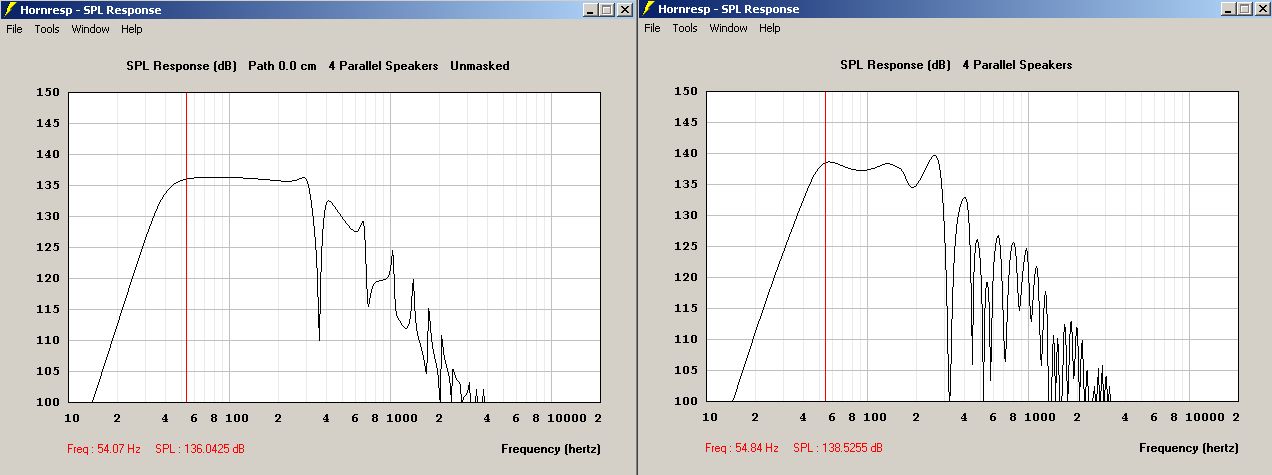Screen dimensions: 1272x475
Task: Click 'Frequency (hertz)' label in right window
Action: (1188, 448)
